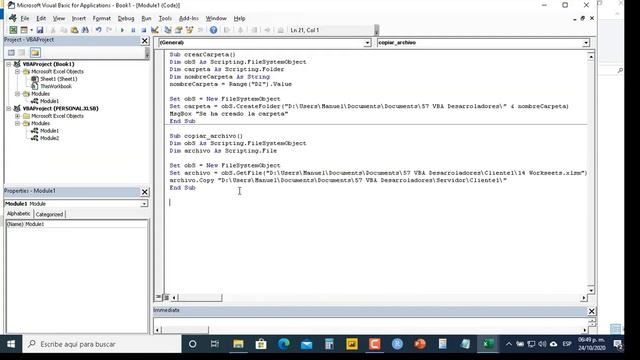Click the 'MsgBox "Se ha creado la carpeta"' line
The height and width of the screenshot is (360, 640).
(229, 114)
